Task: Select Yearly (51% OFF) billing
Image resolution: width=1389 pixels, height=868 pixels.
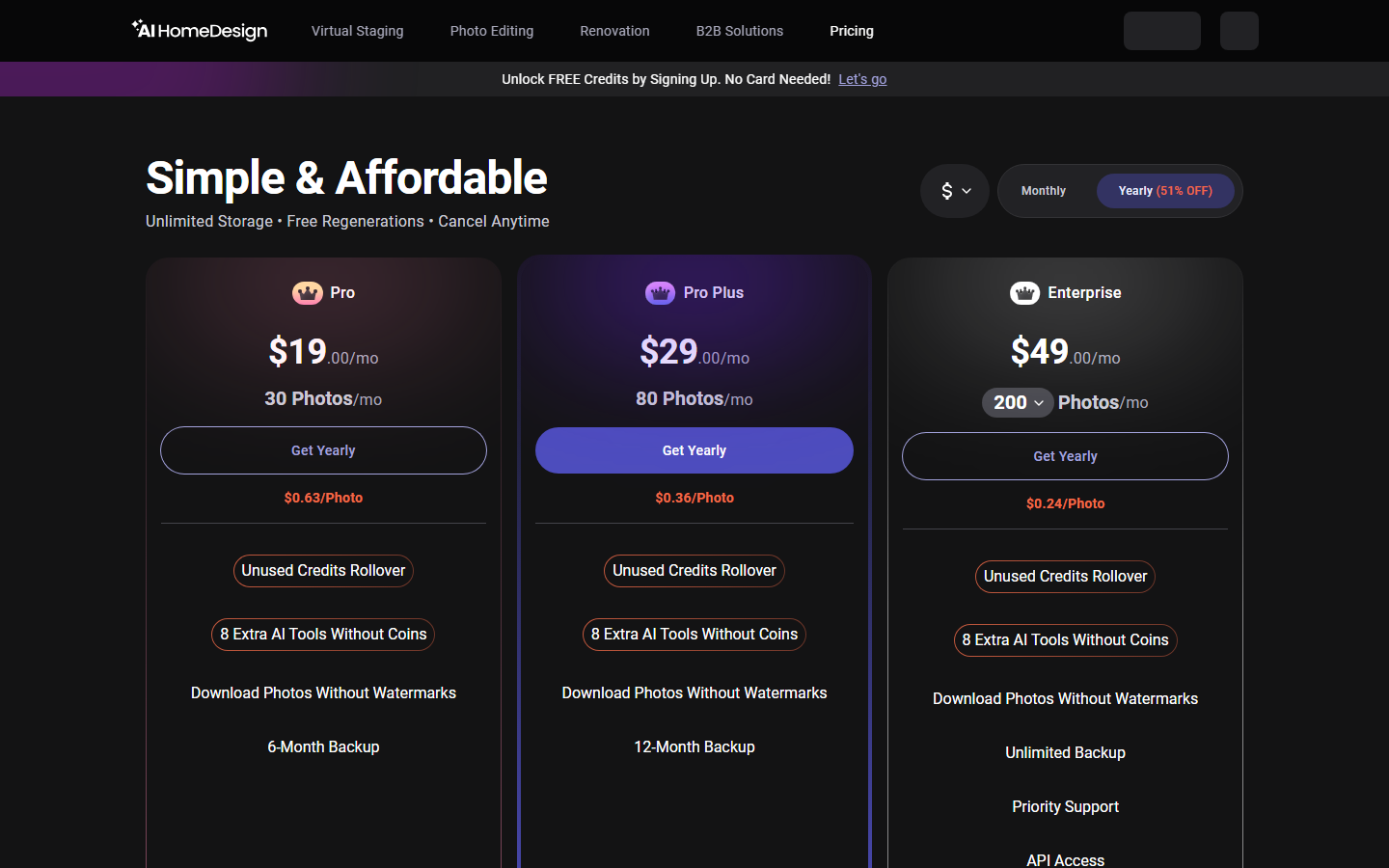Action: coord(1165,191)
